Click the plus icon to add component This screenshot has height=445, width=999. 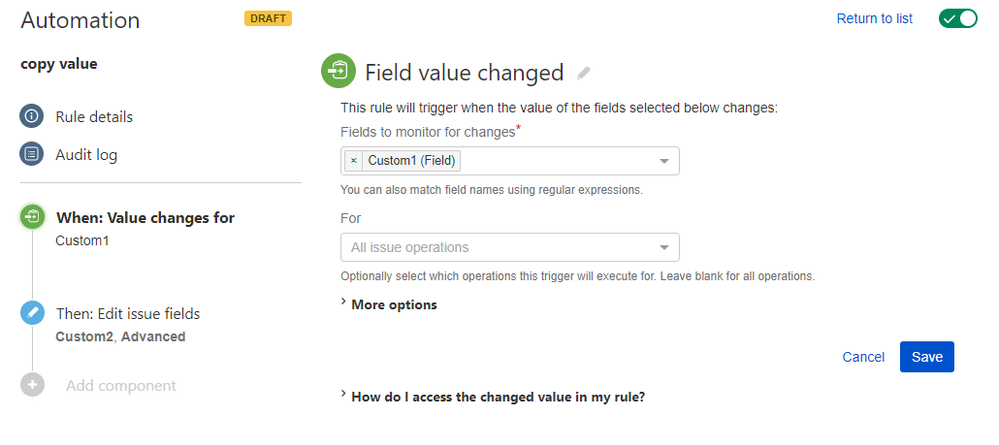(x=32, y=385)
